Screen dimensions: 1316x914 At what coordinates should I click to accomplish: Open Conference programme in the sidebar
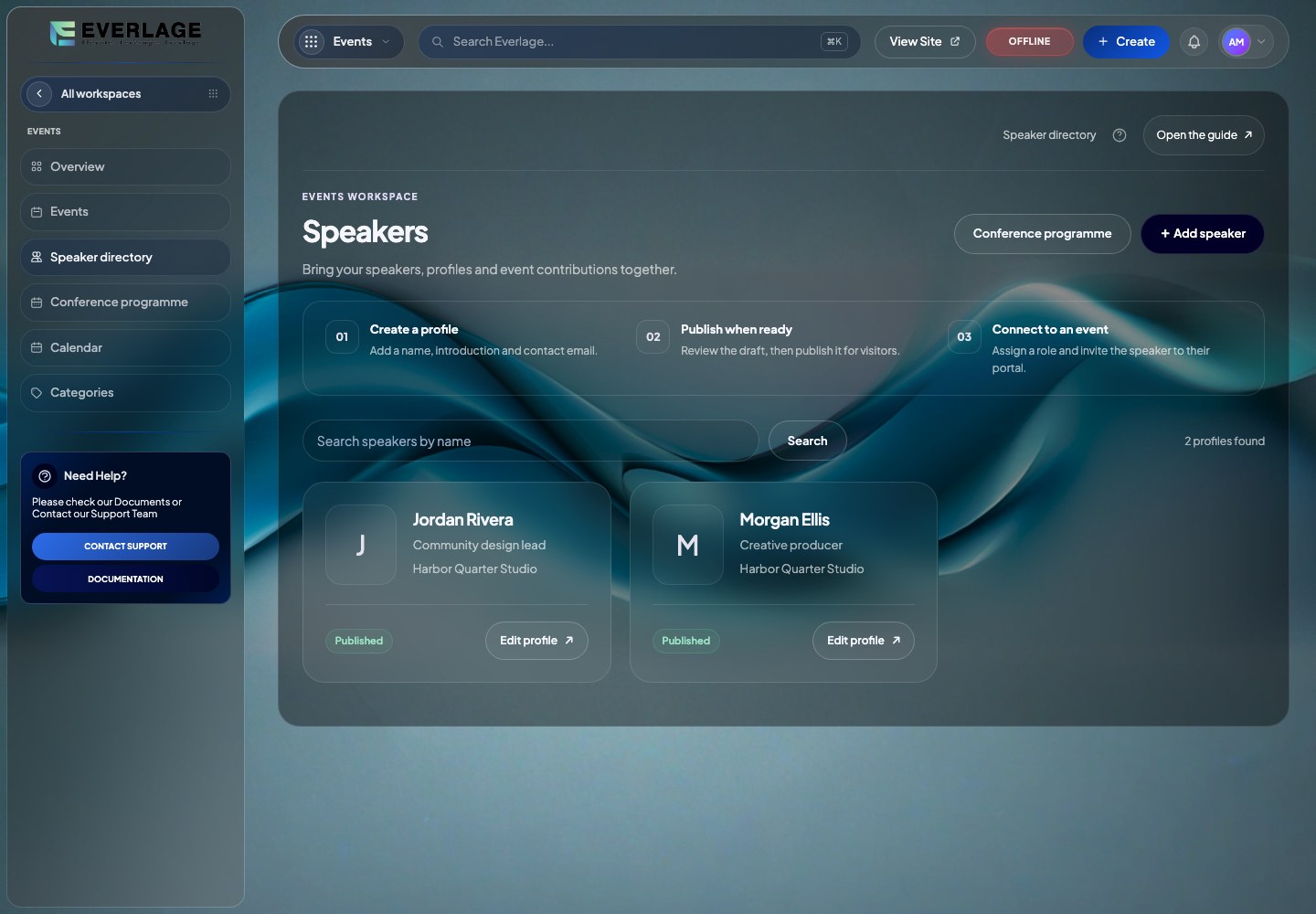[125, 302]
